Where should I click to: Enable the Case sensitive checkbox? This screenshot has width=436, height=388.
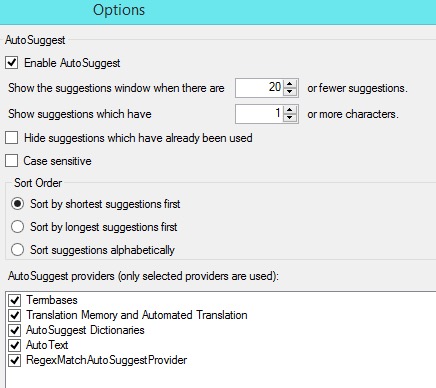point(12,161)
